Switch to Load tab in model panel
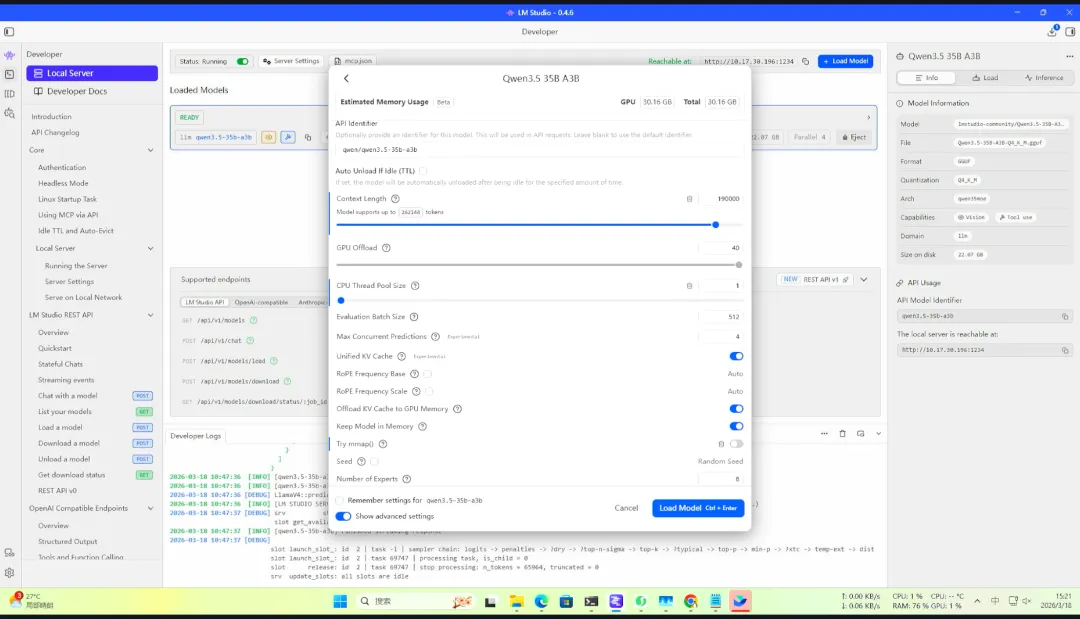Image resolution: width=1080 pixels, height=619 pixels. 985,78
